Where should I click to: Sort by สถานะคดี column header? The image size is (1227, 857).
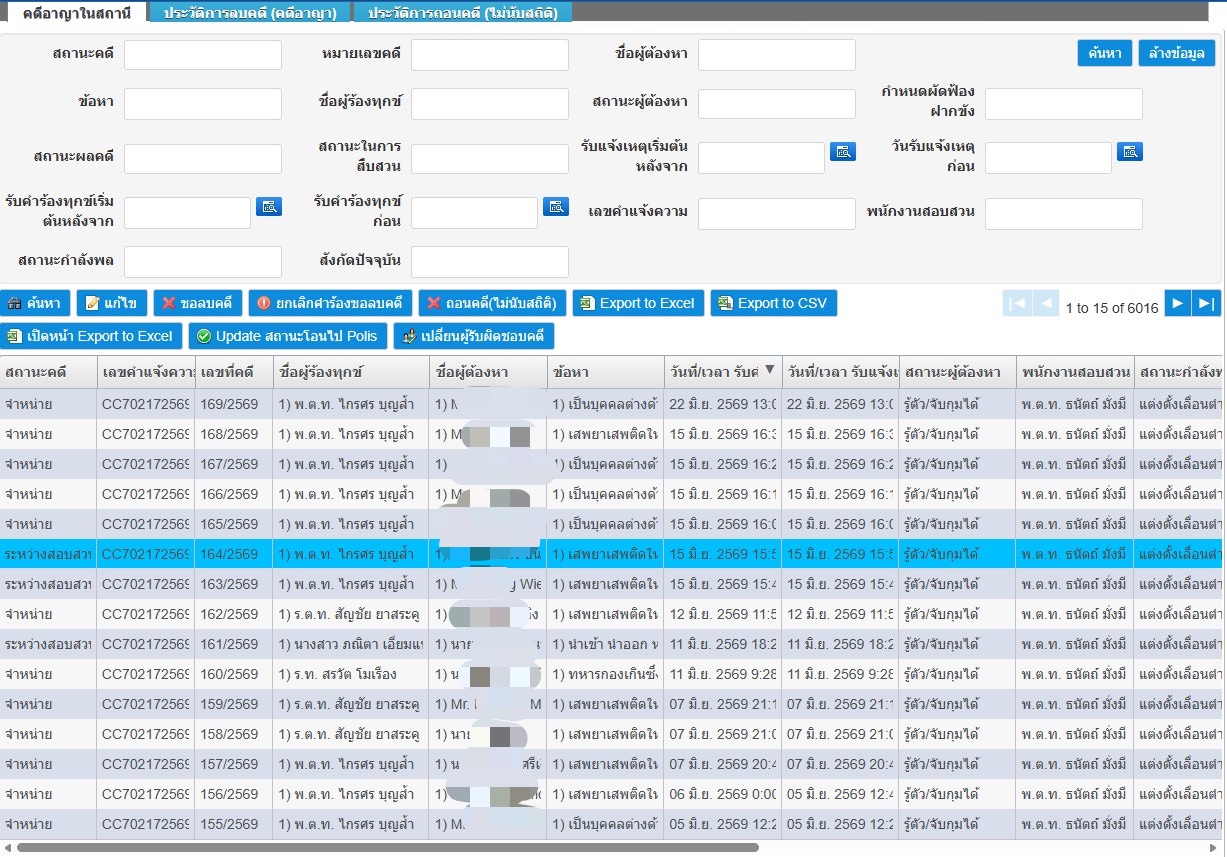point(48,372)
